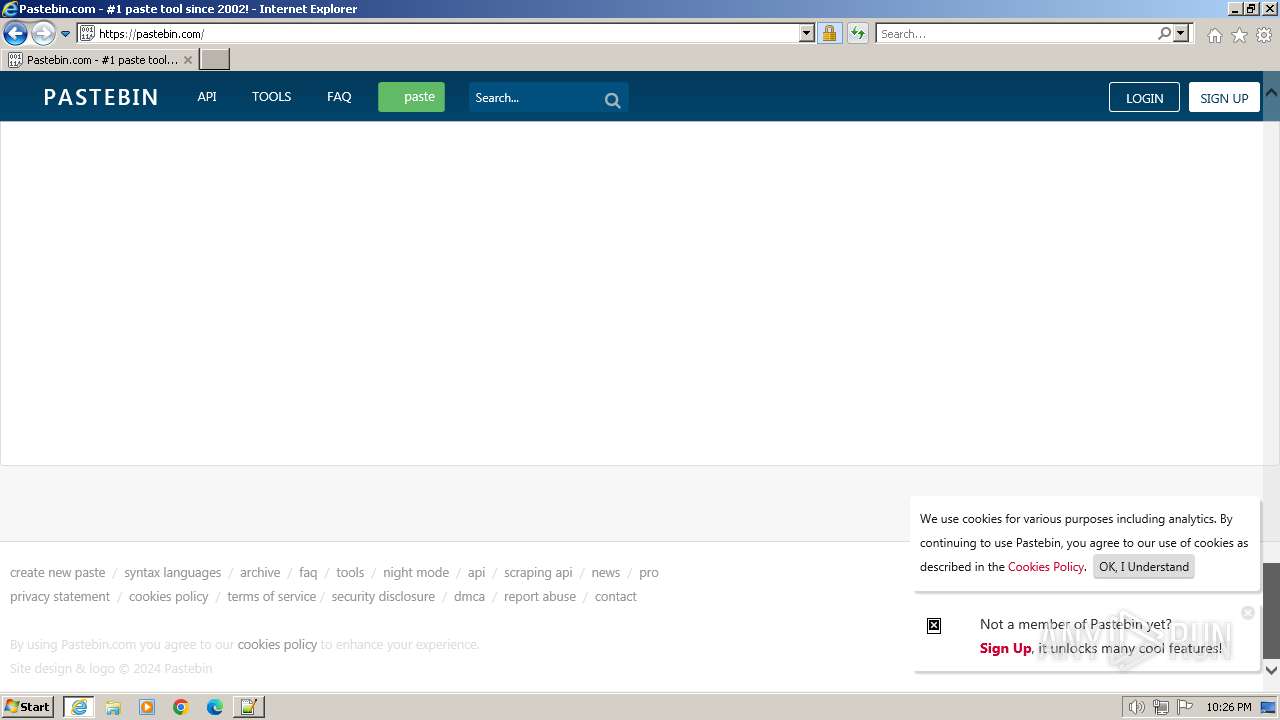This screenshot has height=720, width=1280.
Task: Open the terms of service link
Action: coord(271,597)
